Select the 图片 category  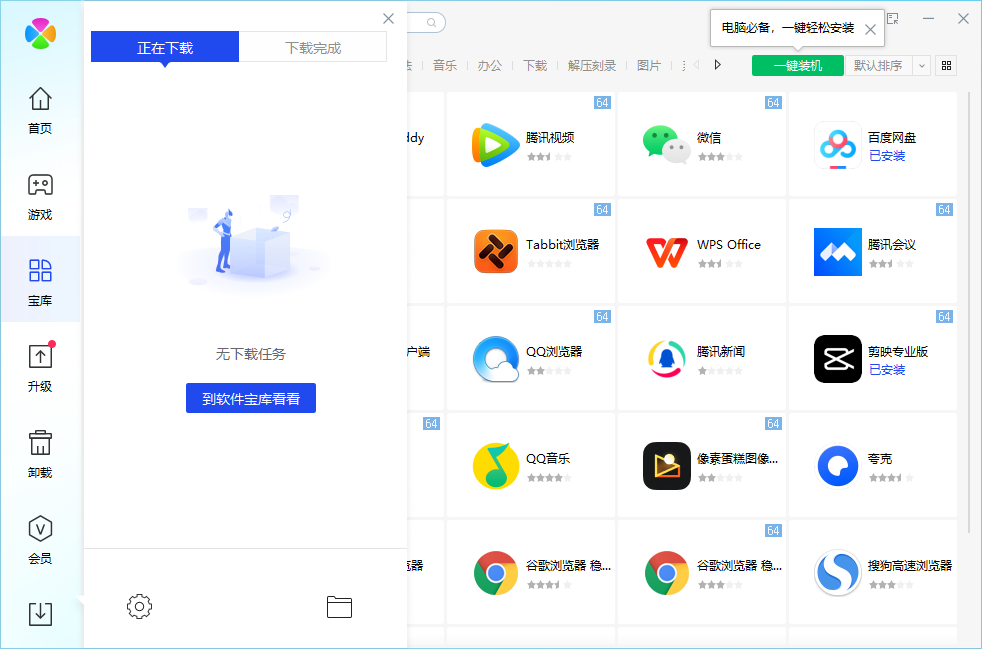coord(649,65)
